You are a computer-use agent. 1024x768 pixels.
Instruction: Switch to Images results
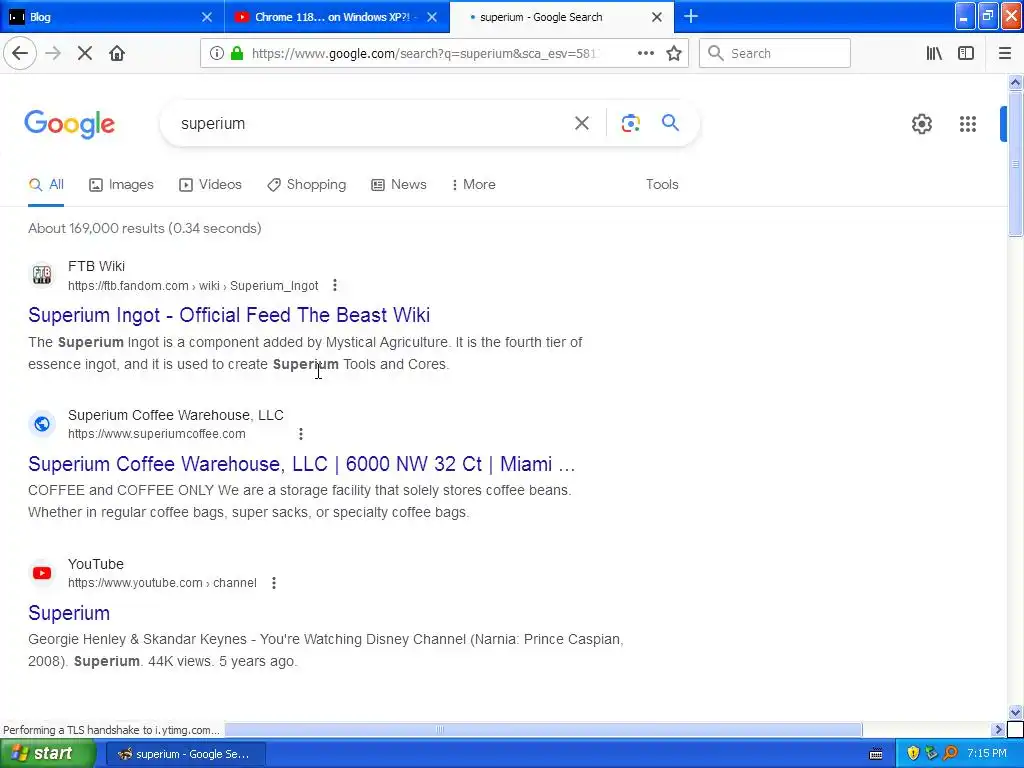tap(121, 185)
